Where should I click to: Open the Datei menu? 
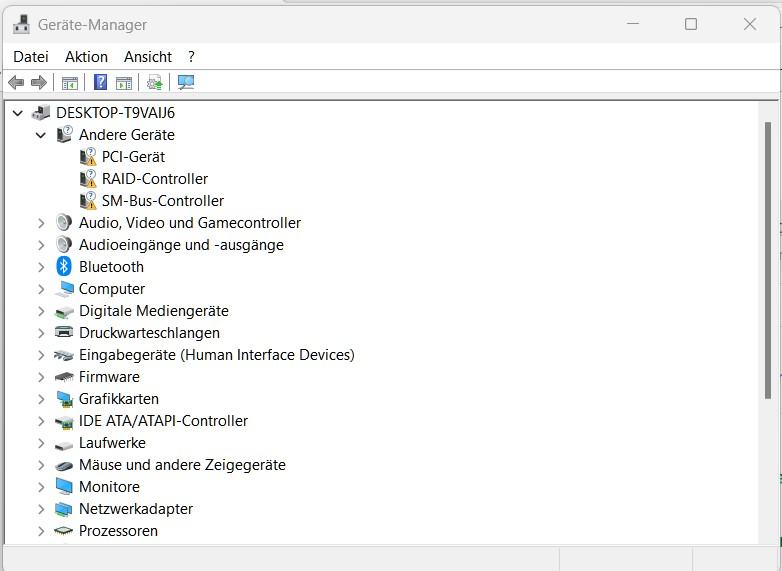pyautogui.click(x=31, y=57)
